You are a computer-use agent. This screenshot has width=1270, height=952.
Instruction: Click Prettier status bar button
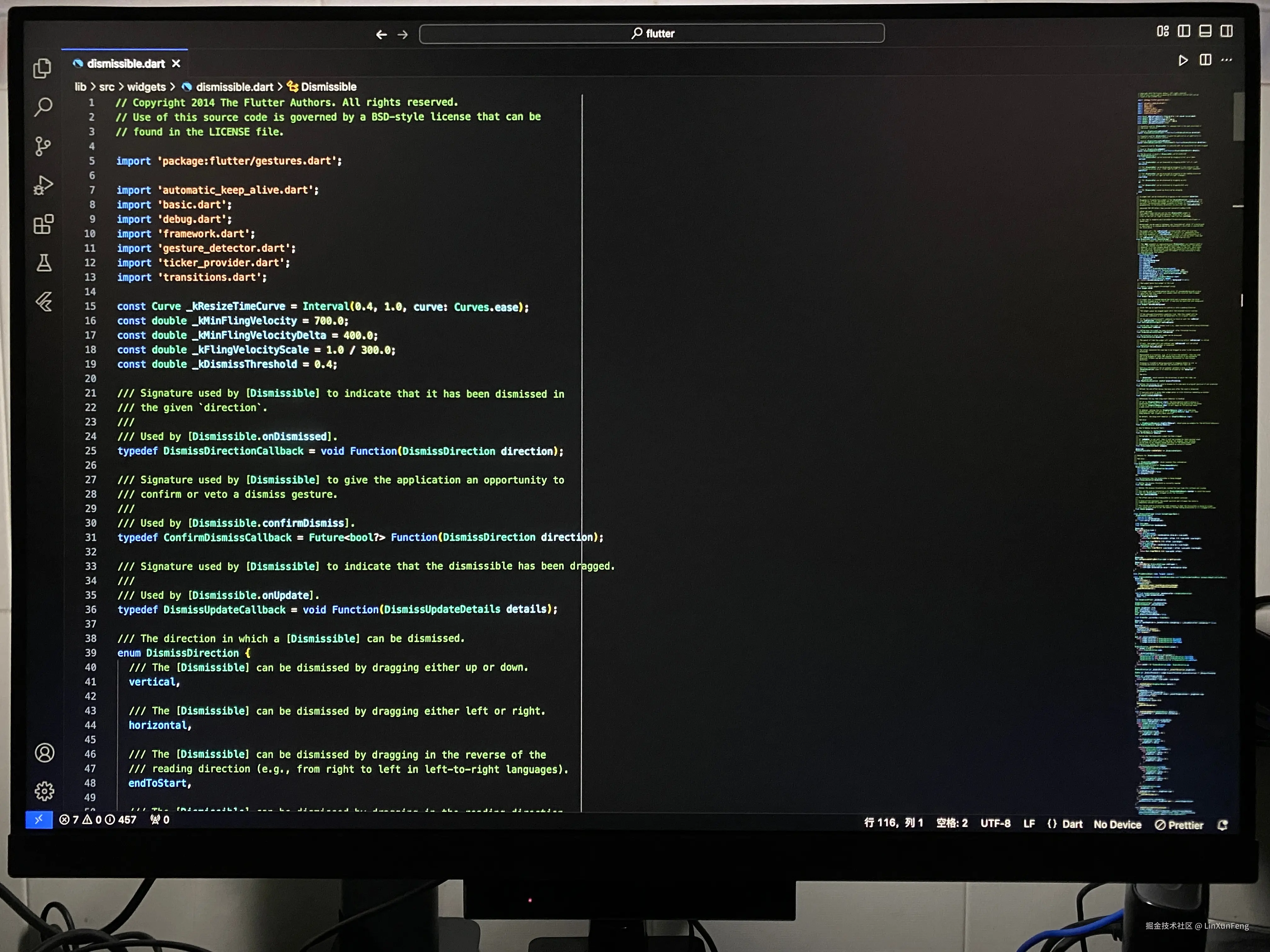(1179, 825)
